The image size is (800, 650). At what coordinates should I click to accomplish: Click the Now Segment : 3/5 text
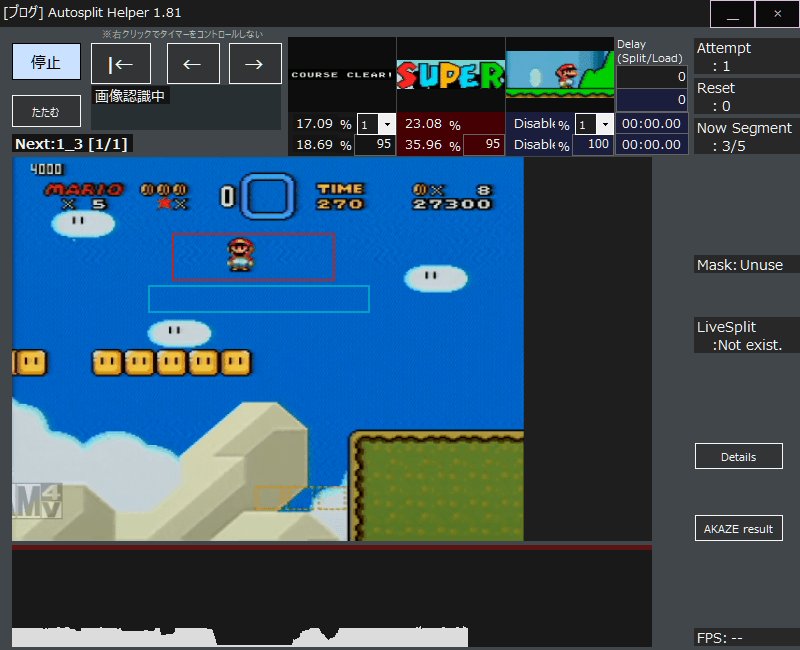point(744,137)
